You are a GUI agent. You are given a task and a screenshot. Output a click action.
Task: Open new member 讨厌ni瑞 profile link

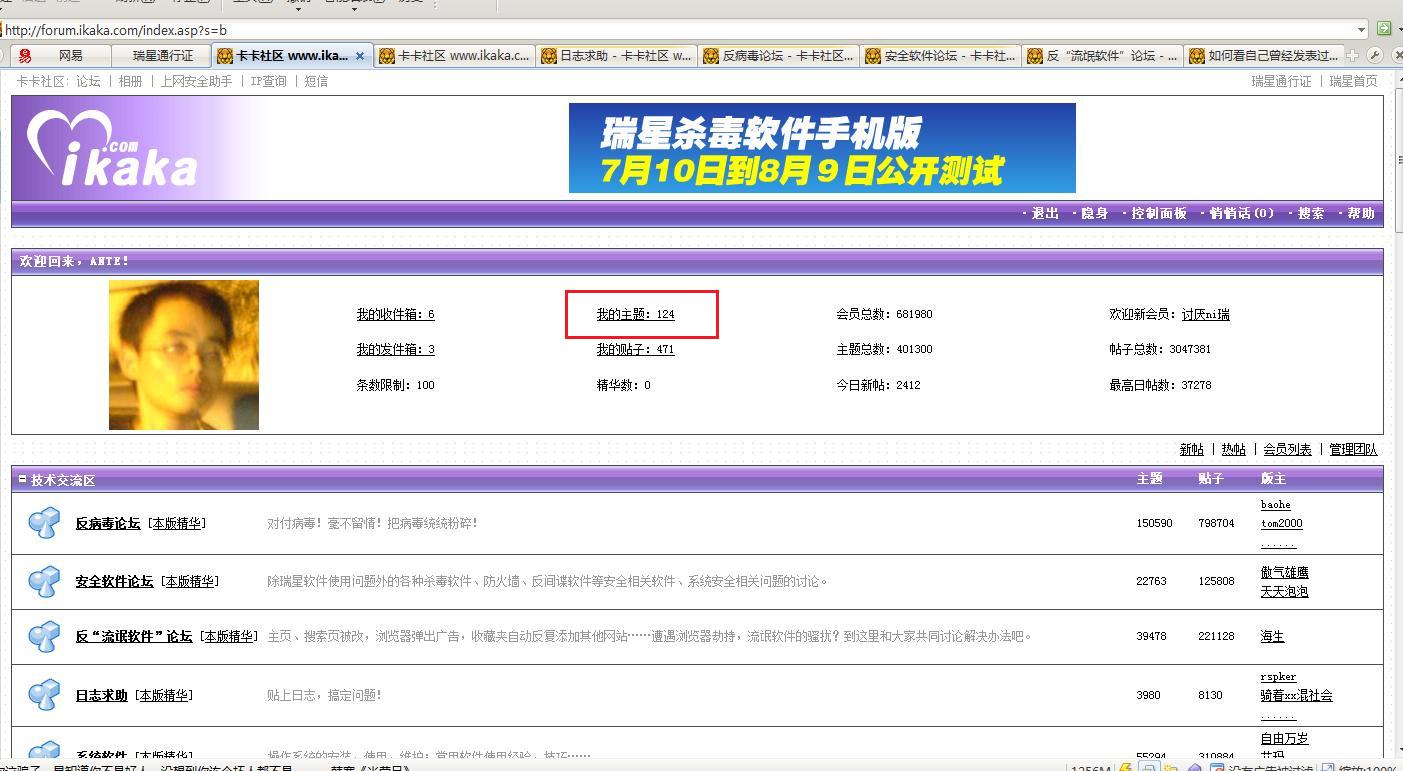tap(1206, 314)
